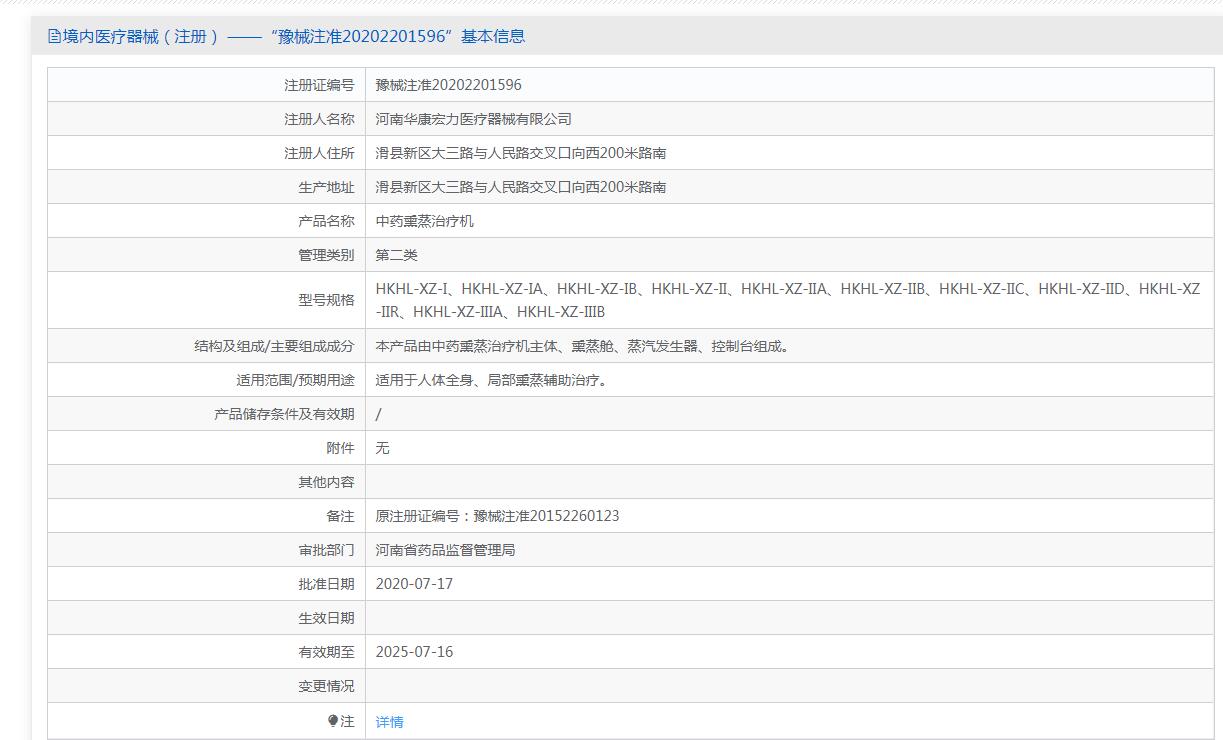Click the 适用范围 intended use text
This screenshot has width=1223, height=740.
pos(491,380)
